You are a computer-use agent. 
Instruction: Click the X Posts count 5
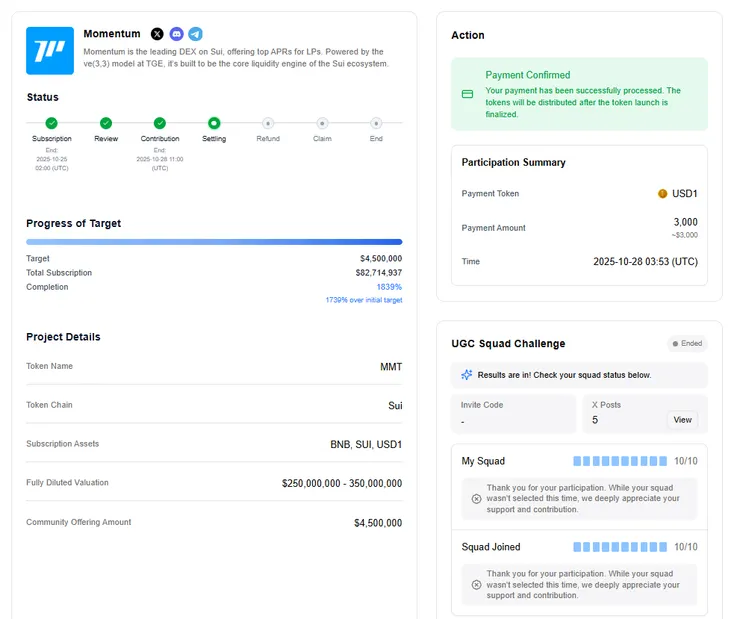click(x=595, y=420)
